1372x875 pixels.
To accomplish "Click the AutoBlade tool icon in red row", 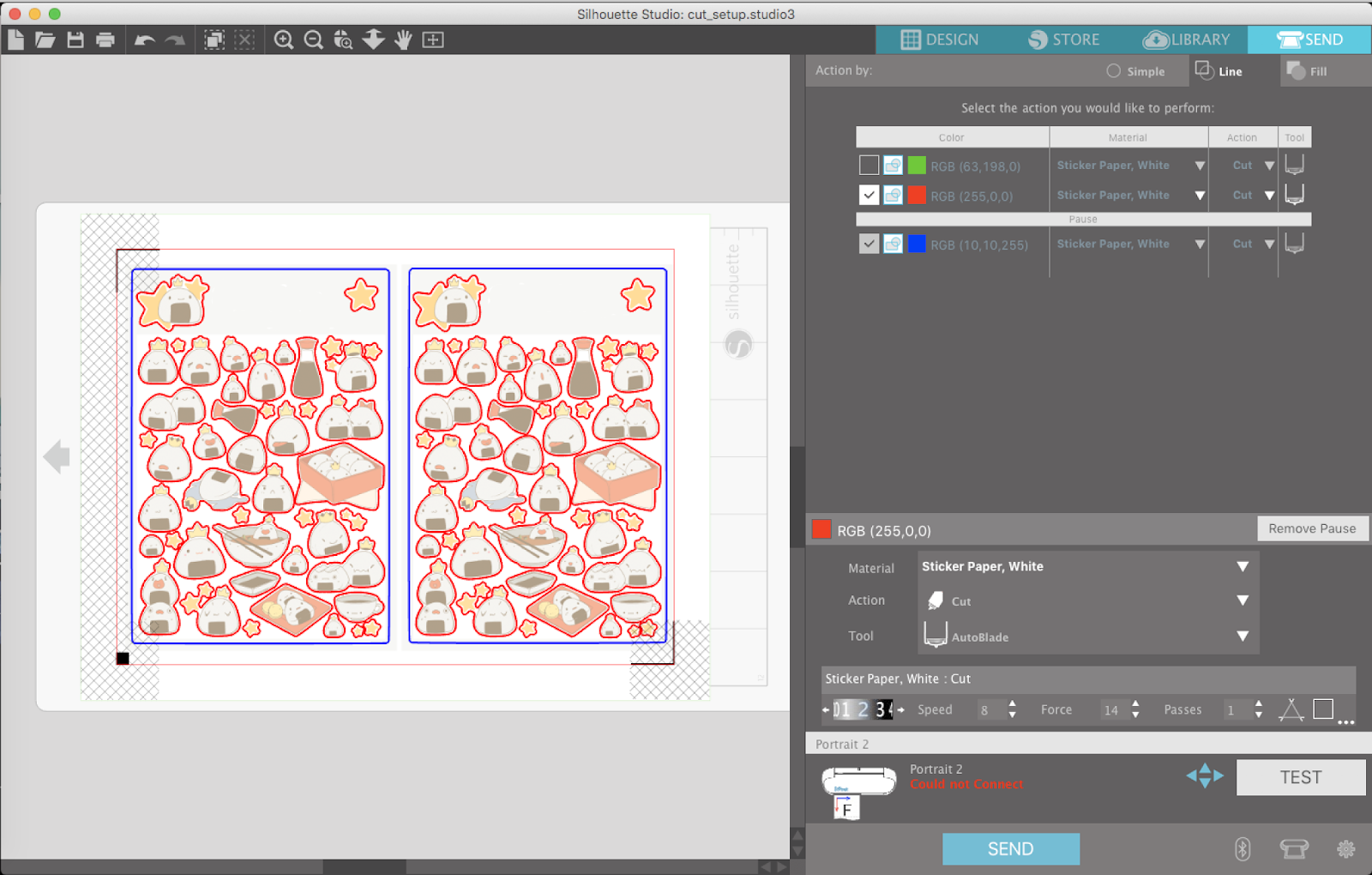I will [1295, 195].
